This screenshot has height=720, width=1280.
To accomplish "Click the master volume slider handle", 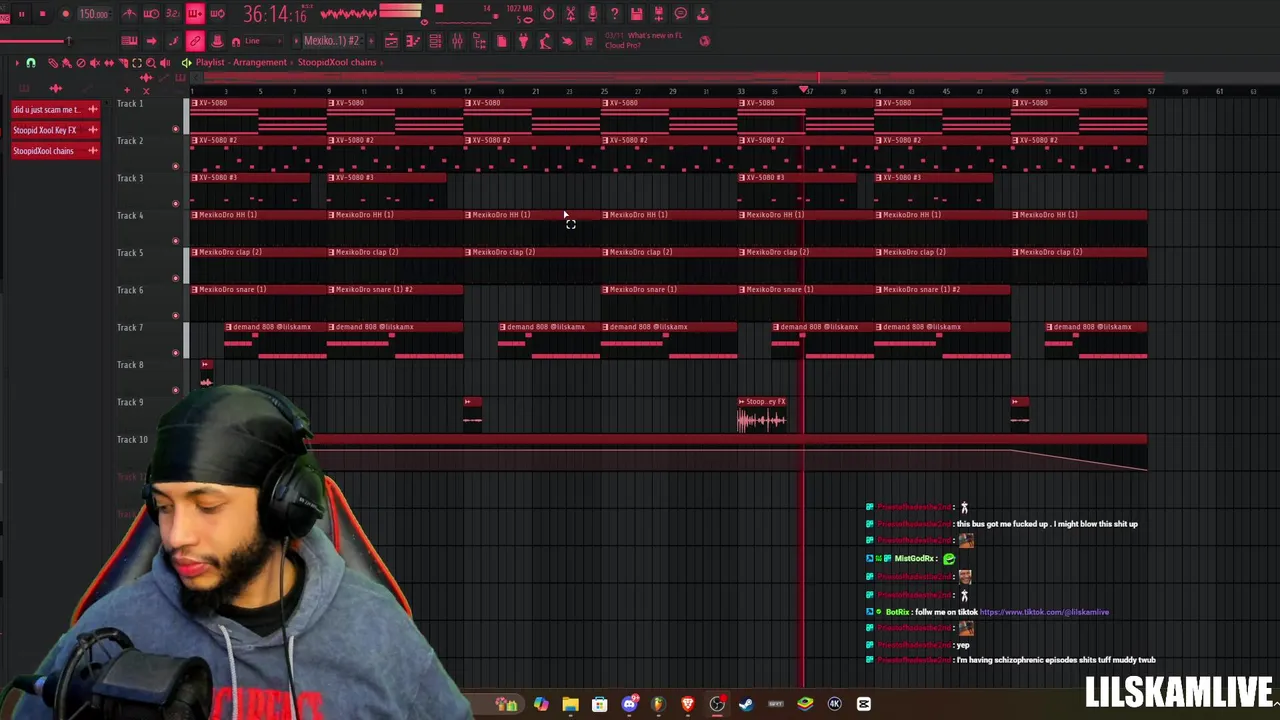I will pos(69,41).
